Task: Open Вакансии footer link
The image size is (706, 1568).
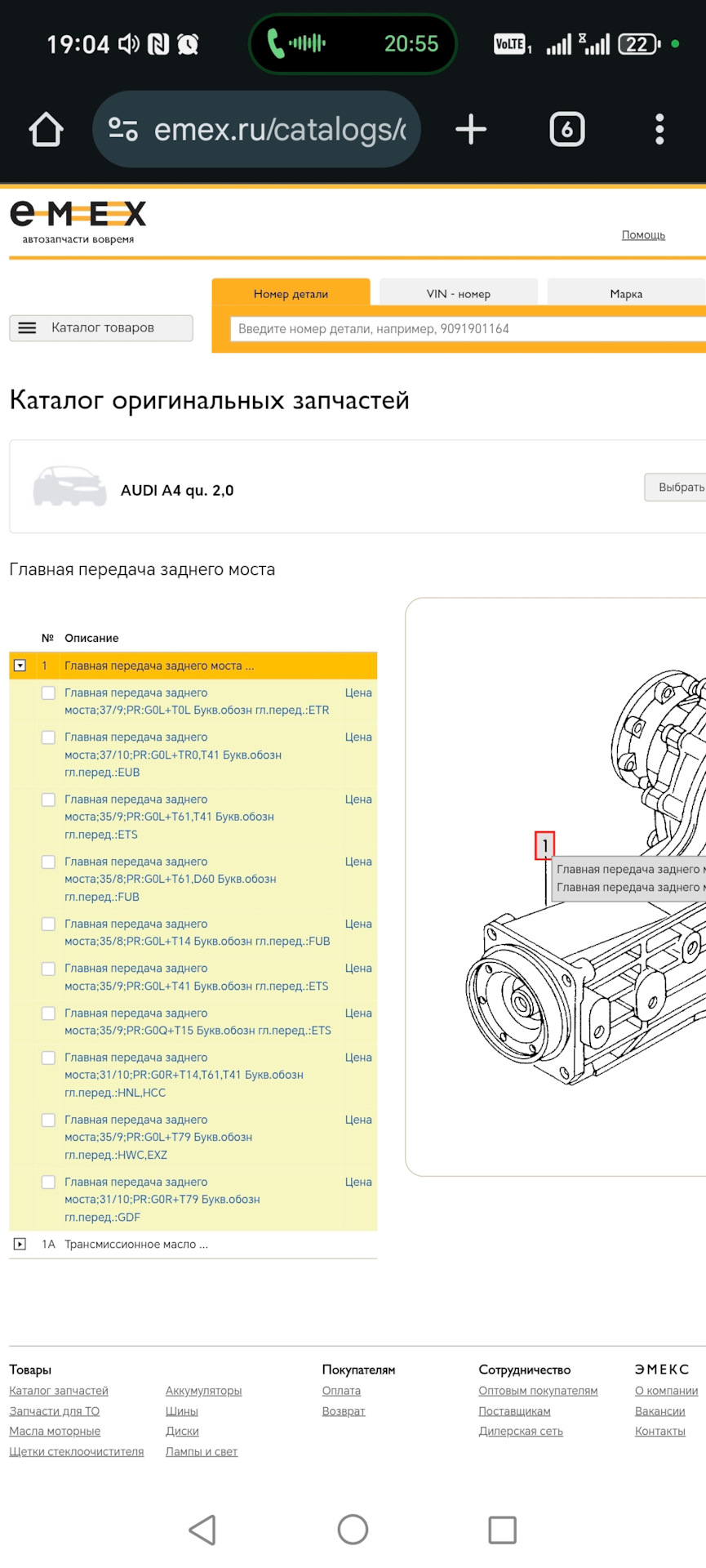Action: click(659, 1411)
